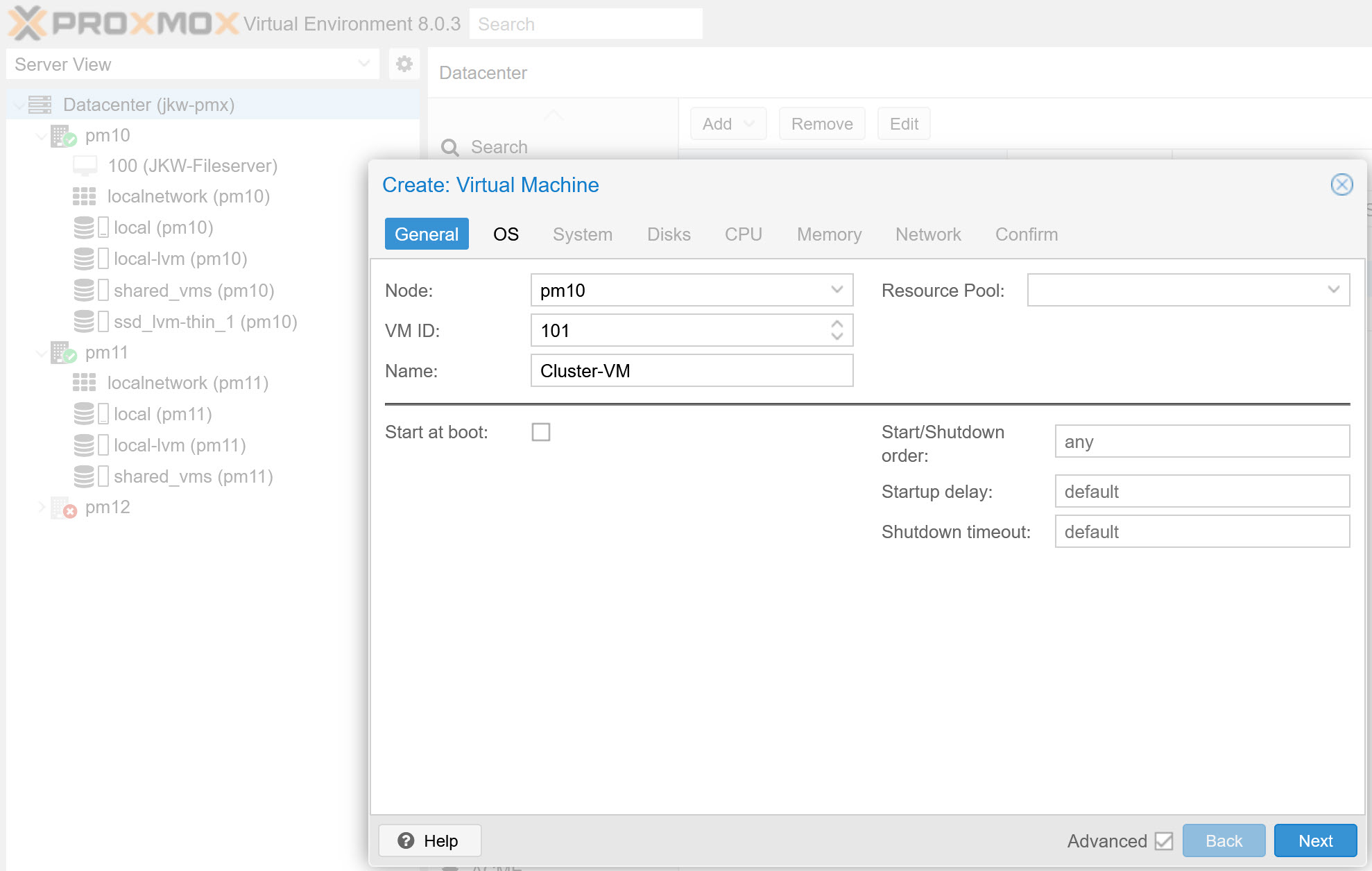Open the Node dropdown showing pm10

pyautogui.click(x=837, y=290)
